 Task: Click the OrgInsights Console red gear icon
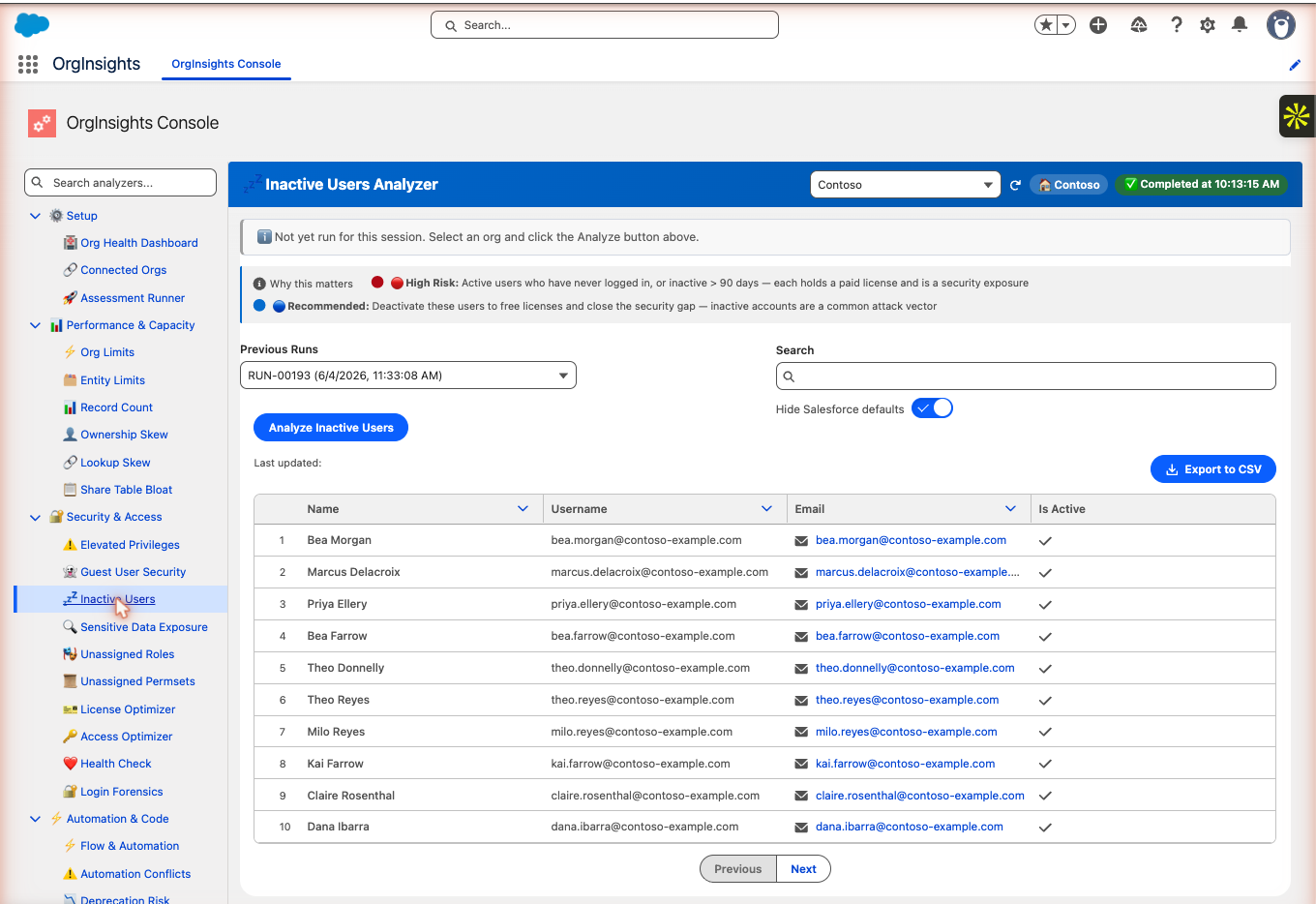42,123
